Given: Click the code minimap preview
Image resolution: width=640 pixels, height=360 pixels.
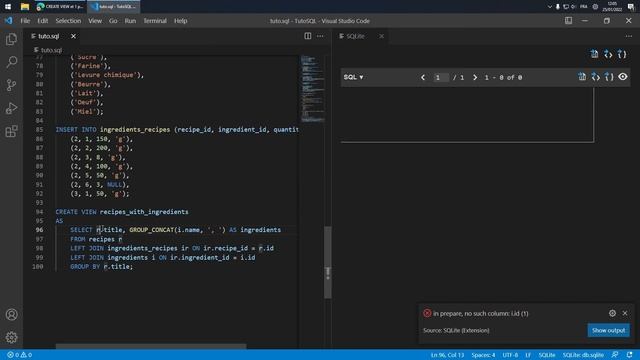Looking at the screenshot, I should (x=313, y=89).
